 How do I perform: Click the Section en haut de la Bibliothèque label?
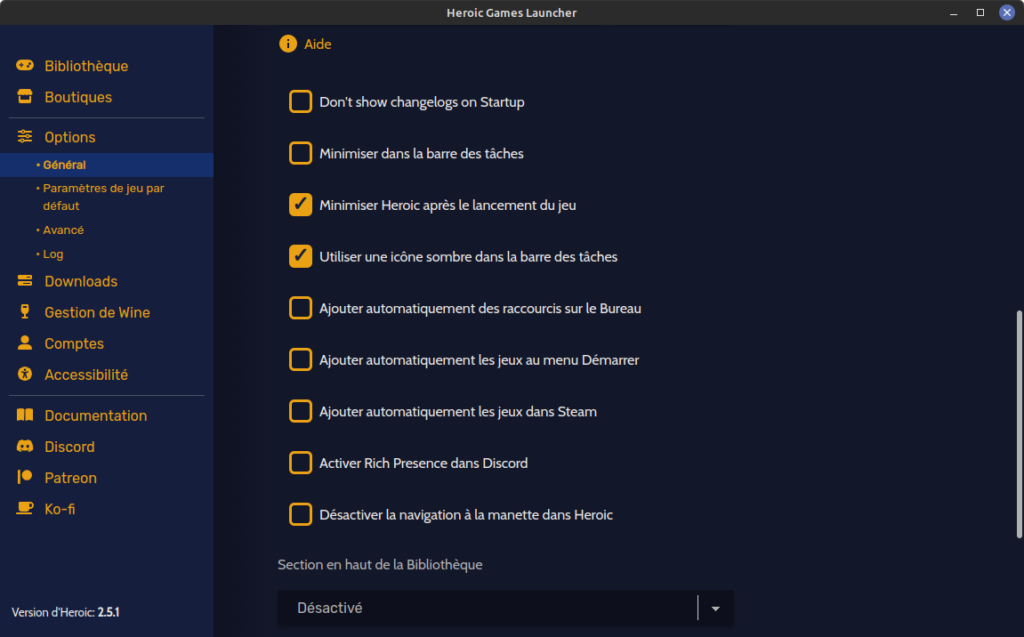(380, 564)
